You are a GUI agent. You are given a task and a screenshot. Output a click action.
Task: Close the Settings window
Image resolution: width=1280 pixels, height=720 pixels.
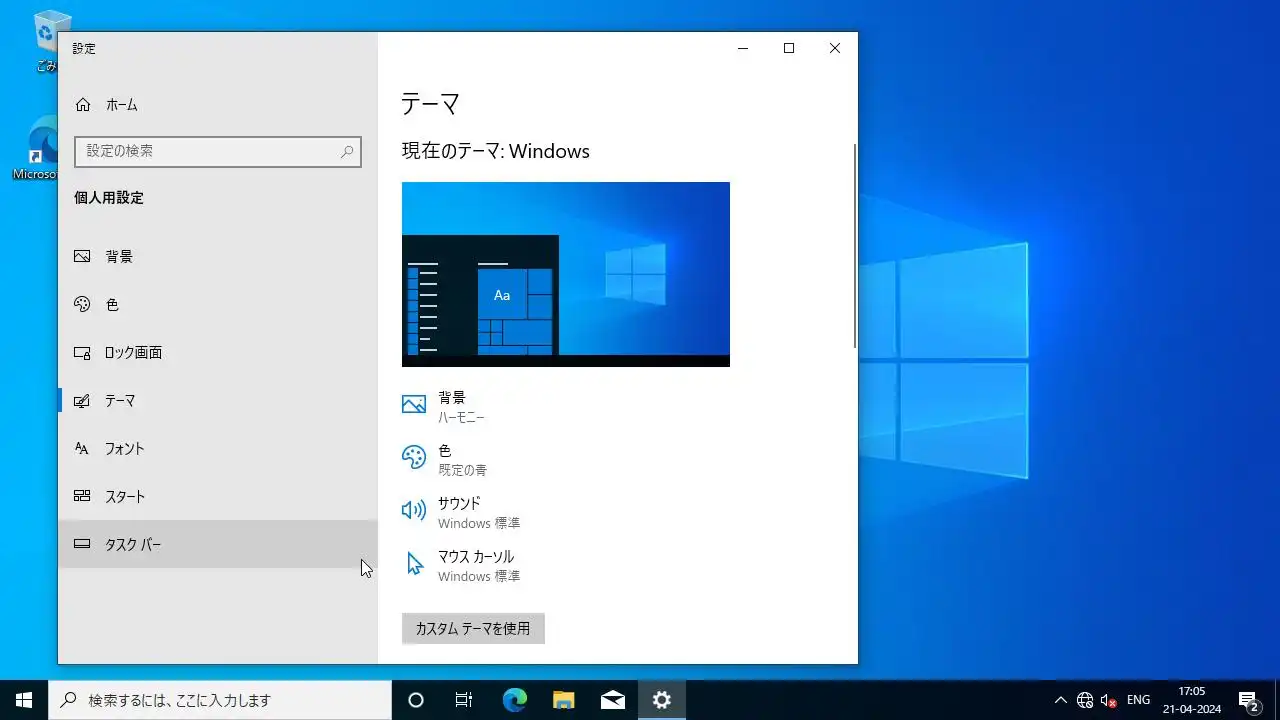coord(835,48)
